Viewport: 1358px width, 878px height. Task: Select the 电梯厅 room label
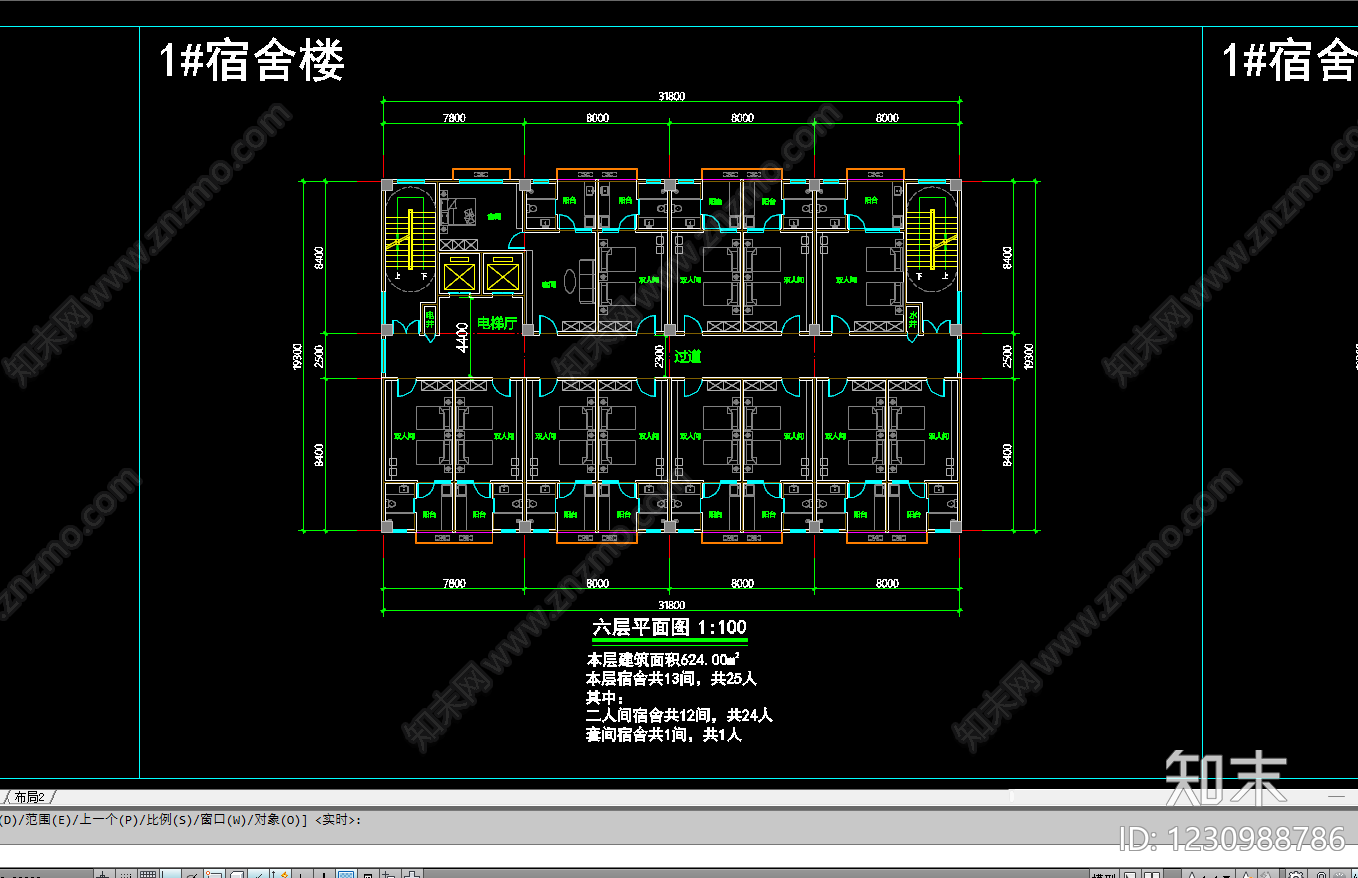click(x=496, y=323)
